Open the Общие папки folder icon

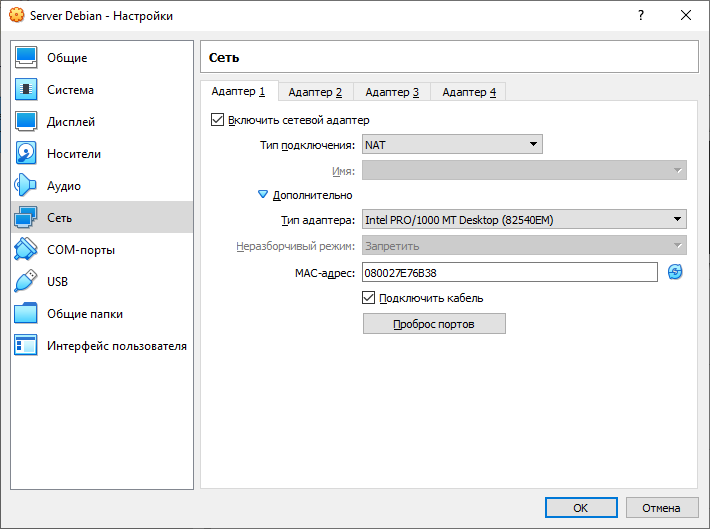click(26, 314)
